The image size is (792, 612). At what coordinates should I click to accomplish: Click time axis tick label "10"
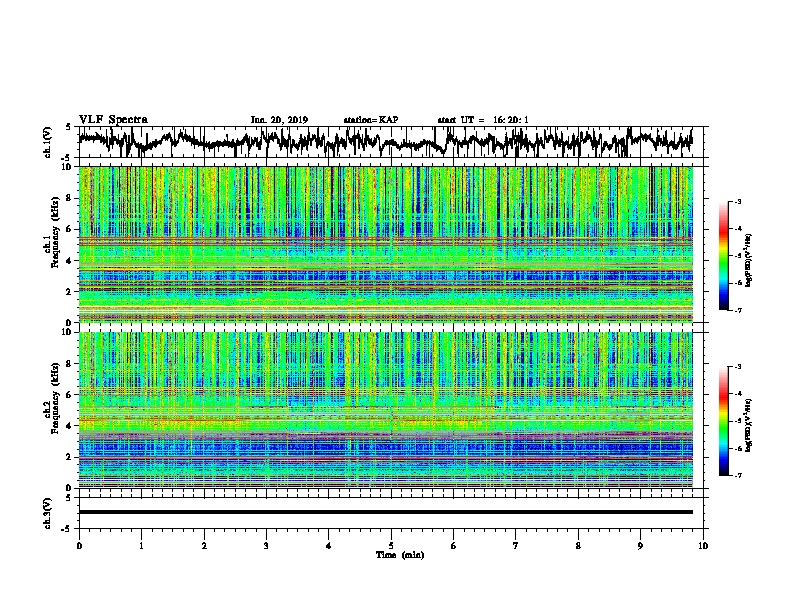[x=703, y=545]
